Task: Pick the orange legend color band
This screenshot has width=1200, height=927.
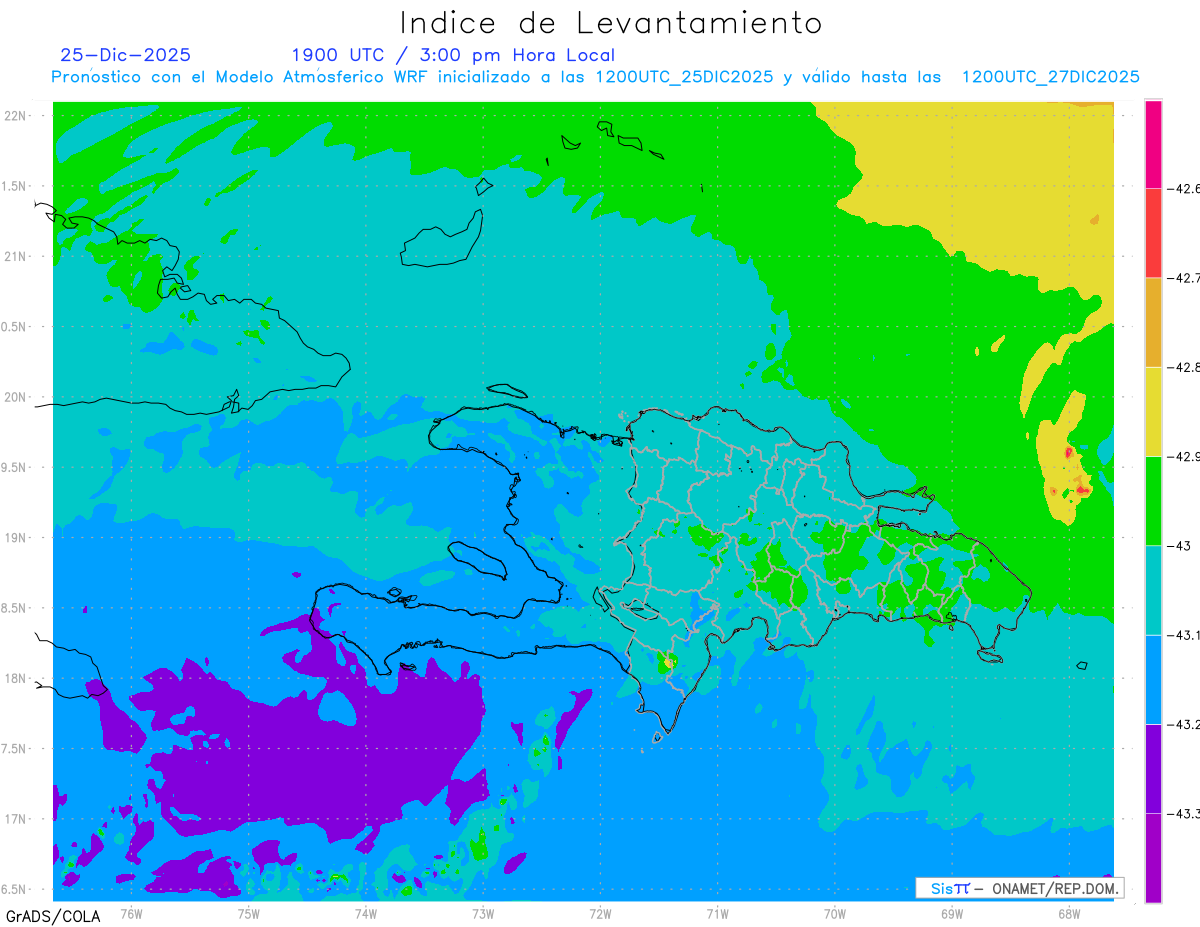Action: (1153, 322)
